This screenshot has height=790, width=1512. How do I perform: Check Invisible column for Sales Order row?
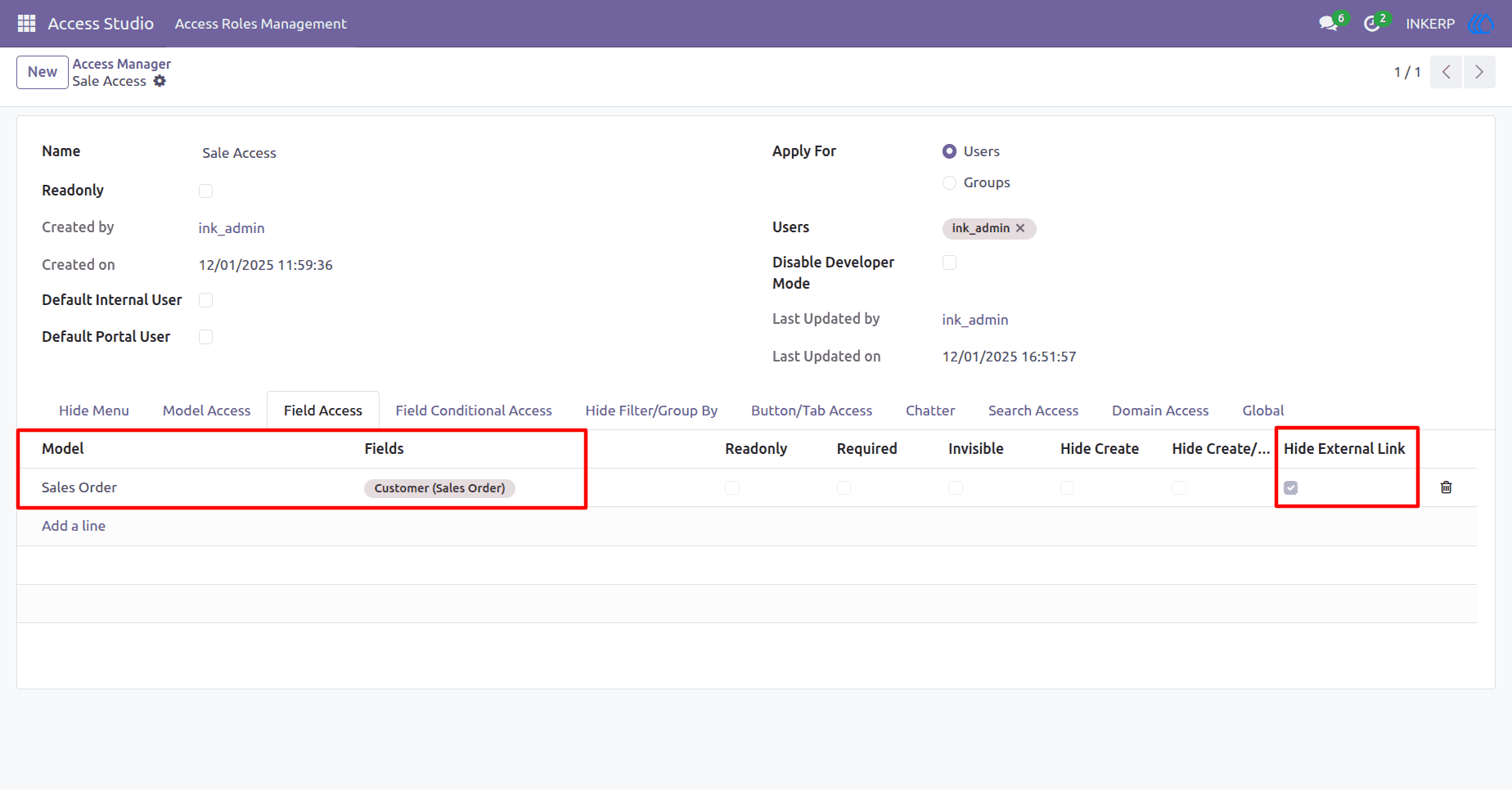pyautogui.click(x=956, y=487)
